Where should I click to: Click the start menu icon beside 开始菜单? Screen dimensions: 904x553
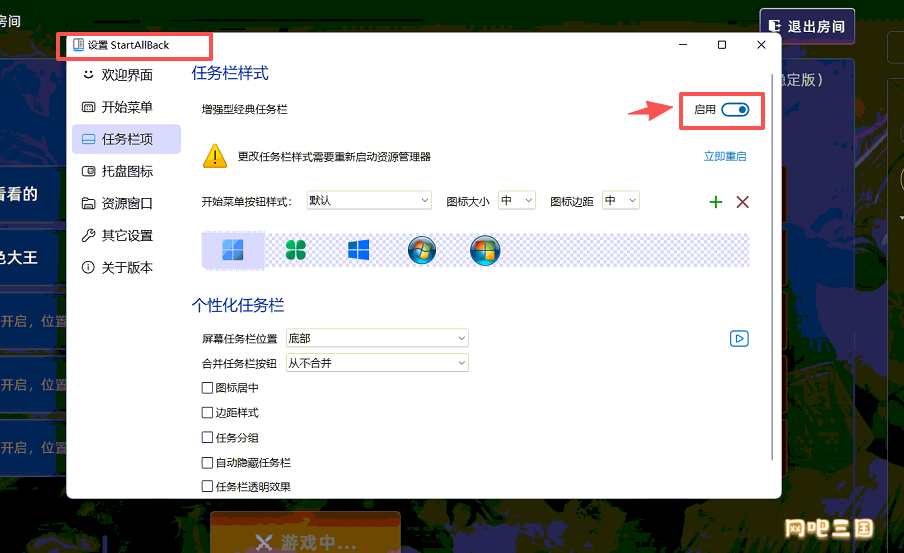pos(88,107)
